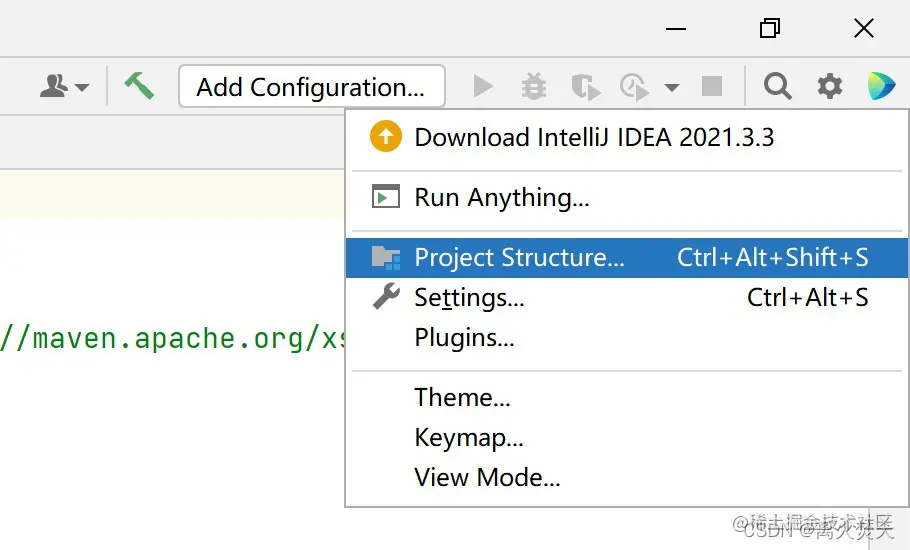This screenshot has width=910, height=550.
Task: Choose Run Anything... from the menu
Action: tap(627, 198)
